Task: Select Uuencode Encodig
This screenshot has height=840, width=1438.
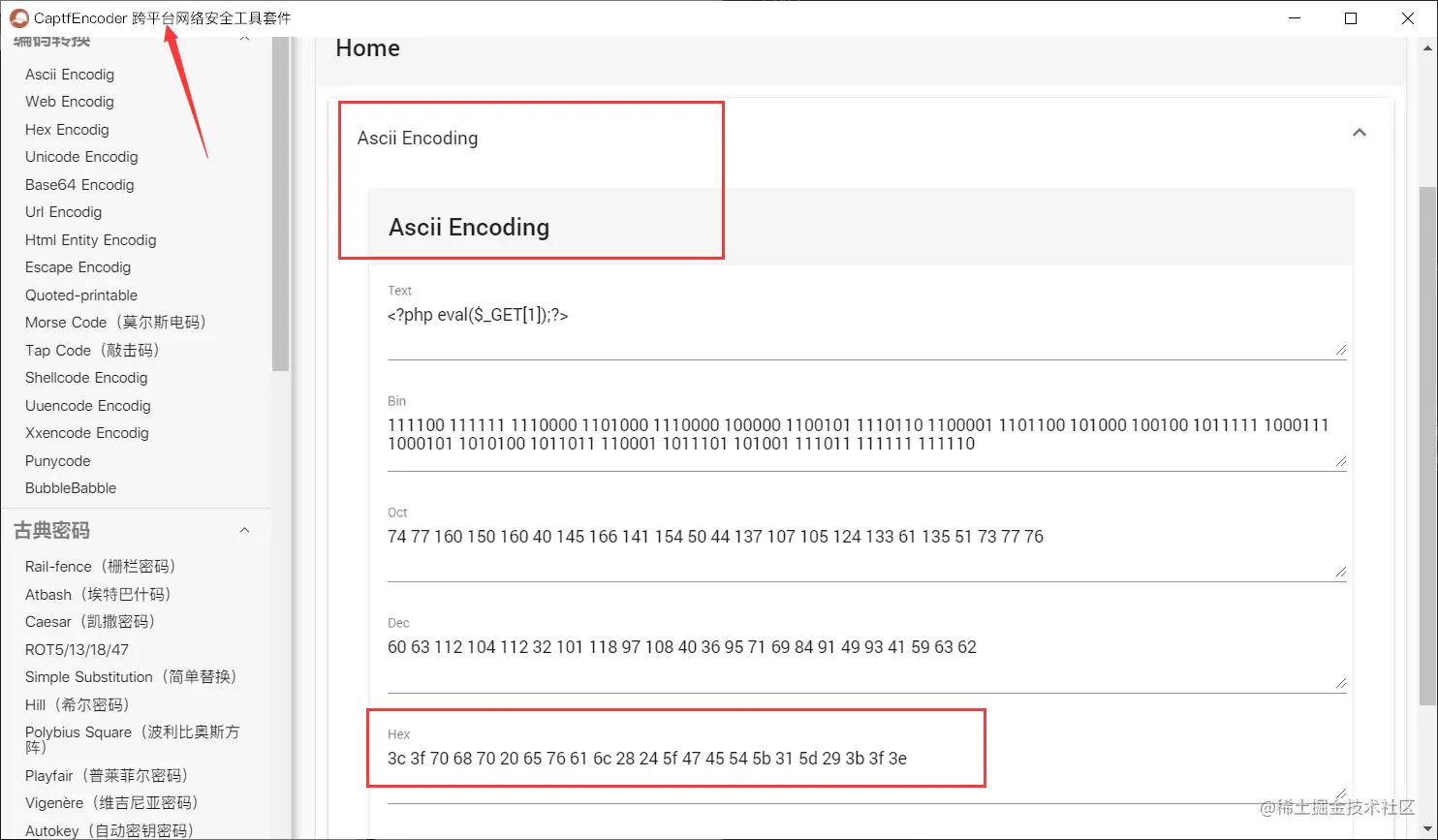Action: [x=88, y=406]
